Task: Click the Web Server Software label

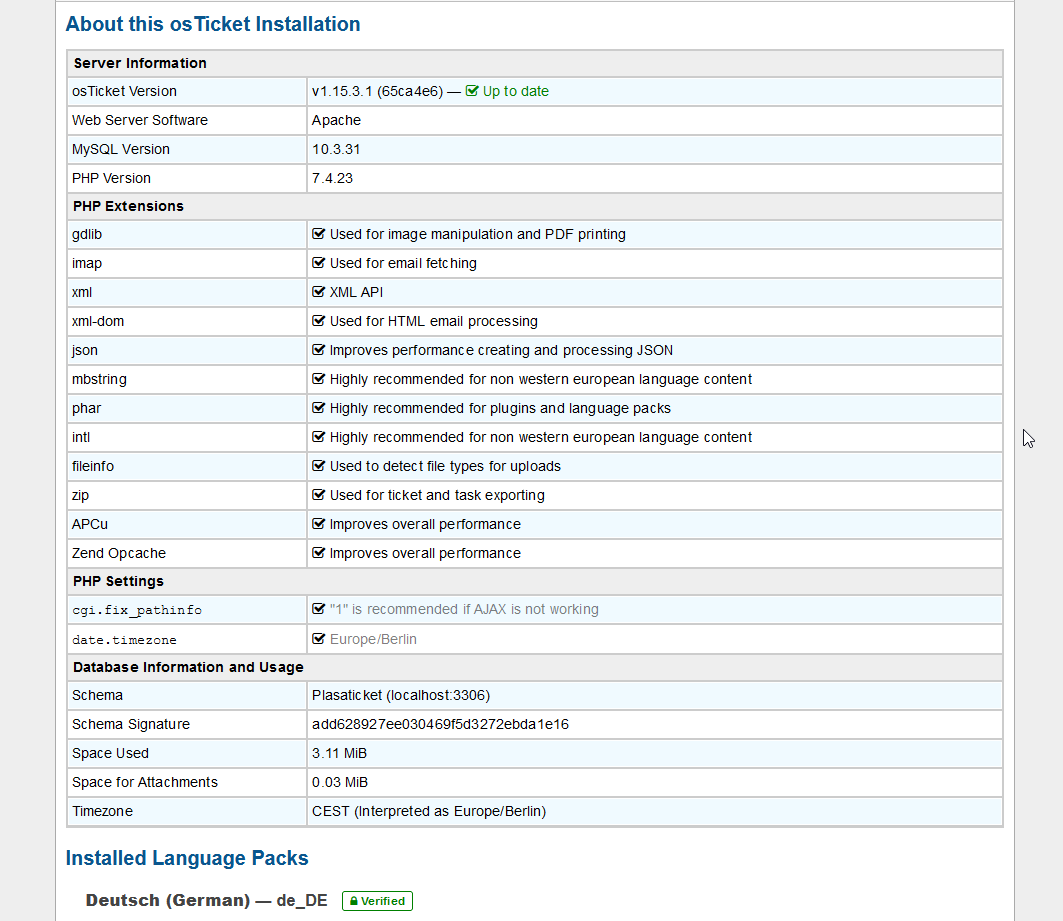Action: pyautogui.click(x=140, y=120)
